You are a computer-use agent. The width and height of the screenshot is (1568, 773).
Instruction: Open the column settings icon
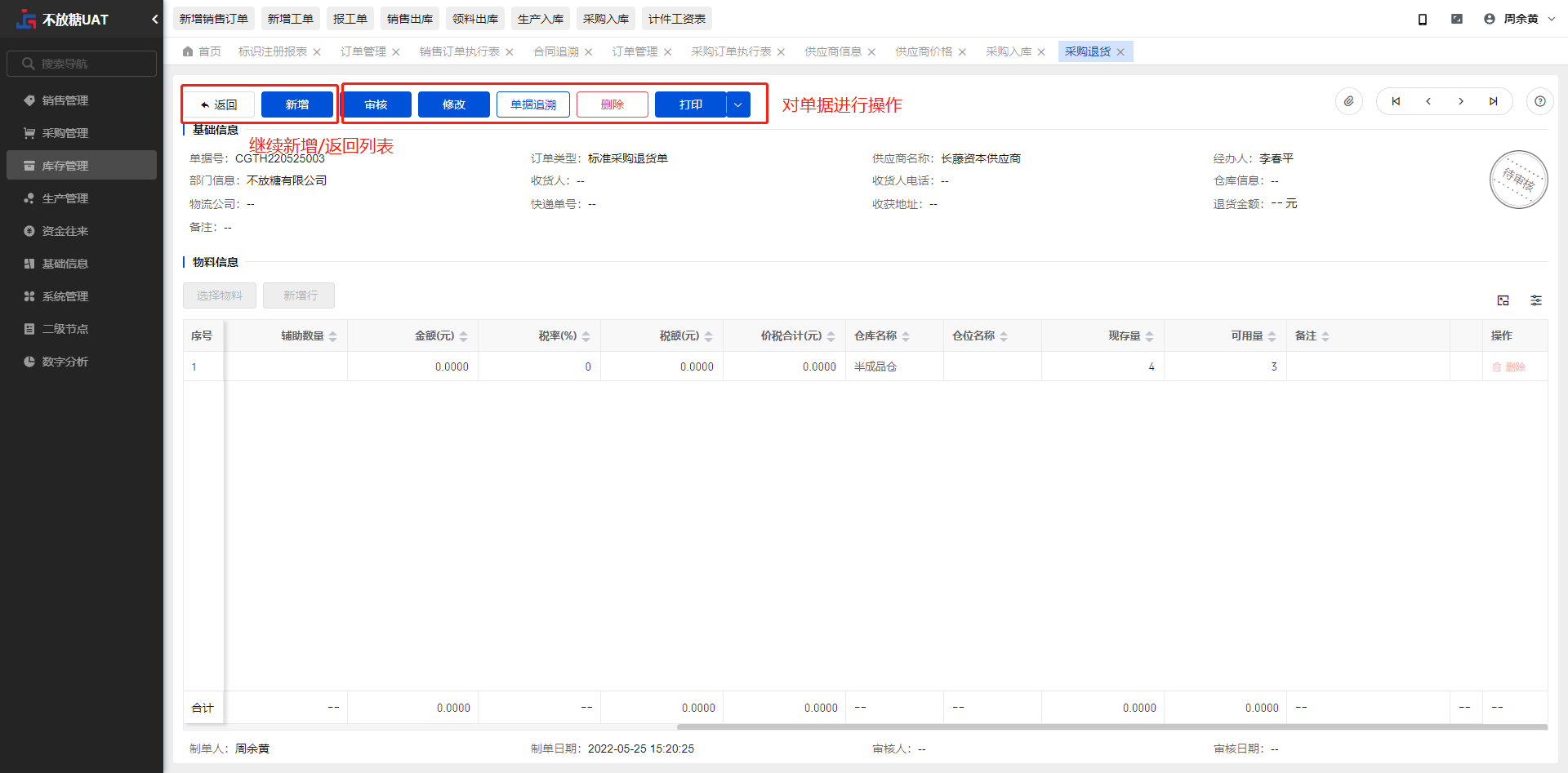[x=1536, y=300]
